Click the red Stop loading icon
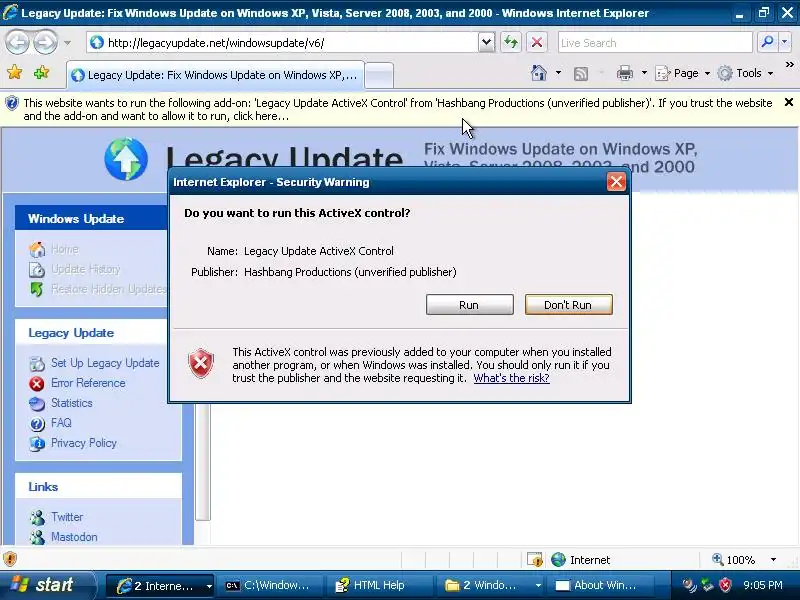 coord(537,42)
